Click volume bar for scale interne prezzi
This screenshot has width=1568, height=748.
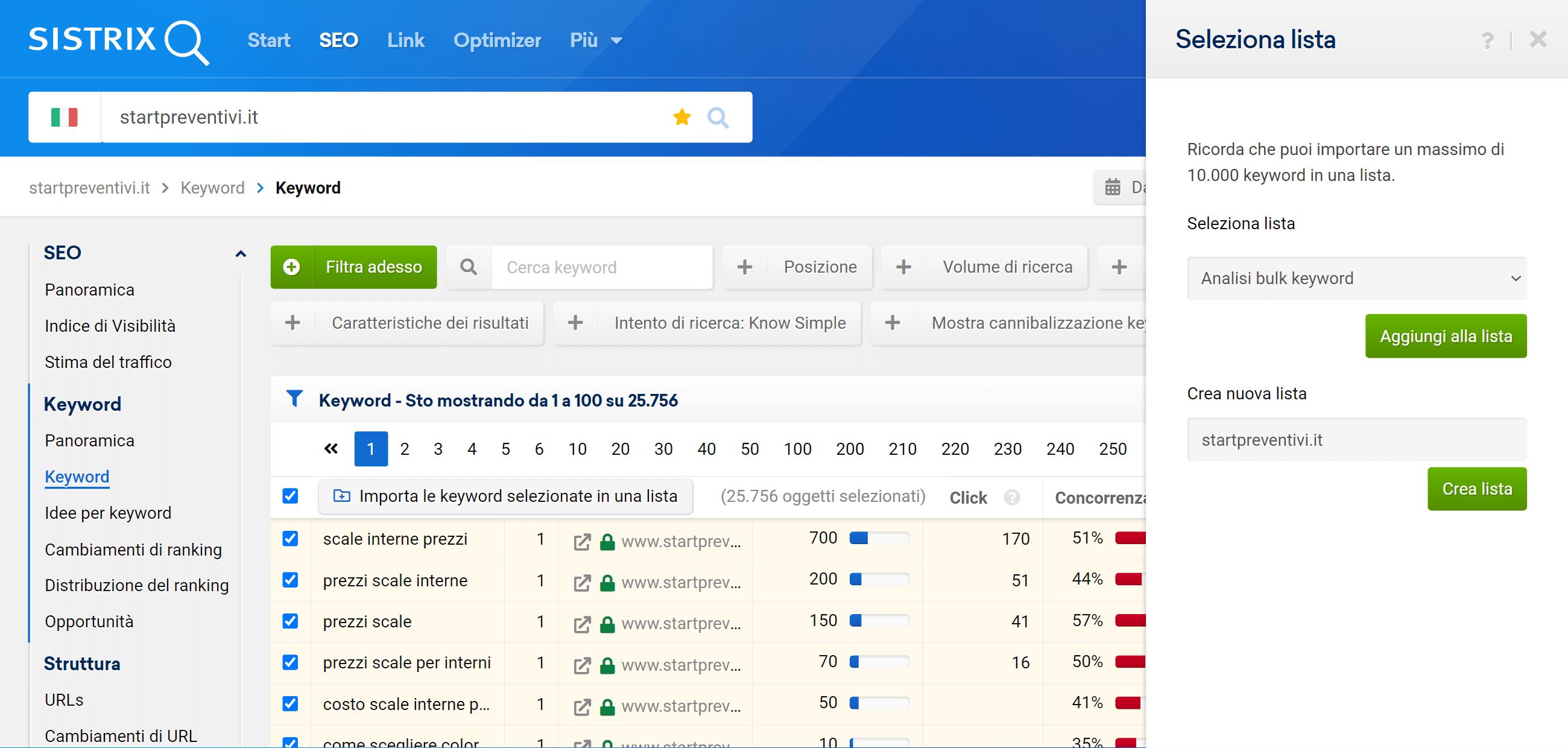tap(878, 537)
